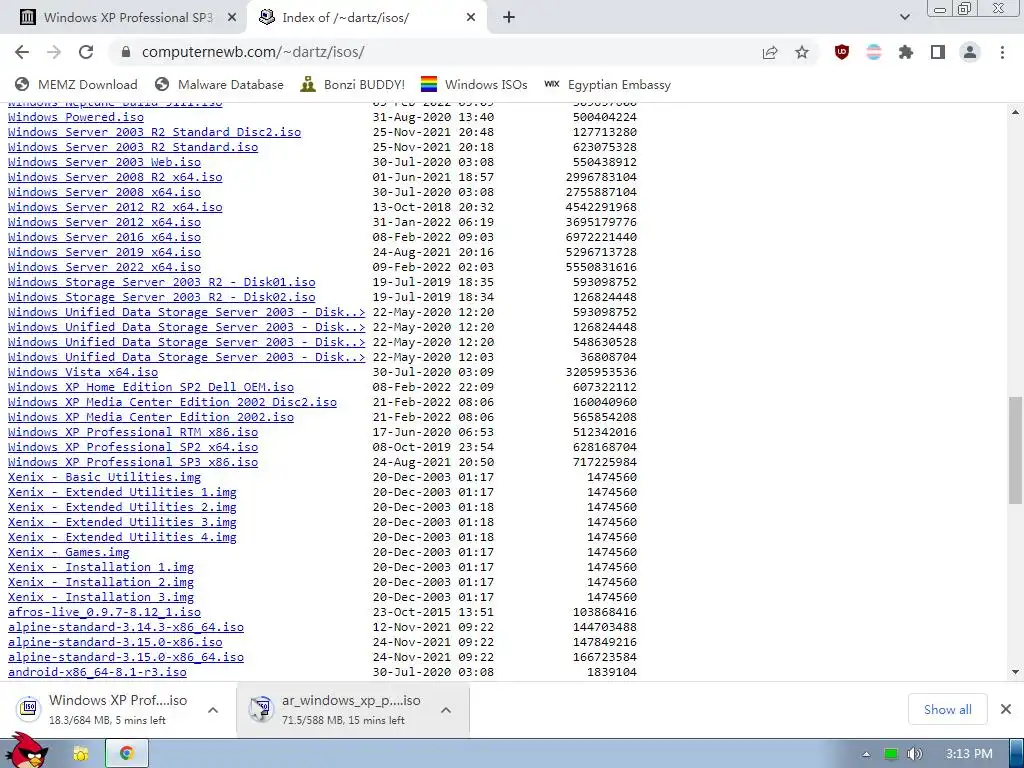Open the Egyptian Embassy bookmark
The height and width of the screenshot is (768, 1024).
tap(607, 84)
